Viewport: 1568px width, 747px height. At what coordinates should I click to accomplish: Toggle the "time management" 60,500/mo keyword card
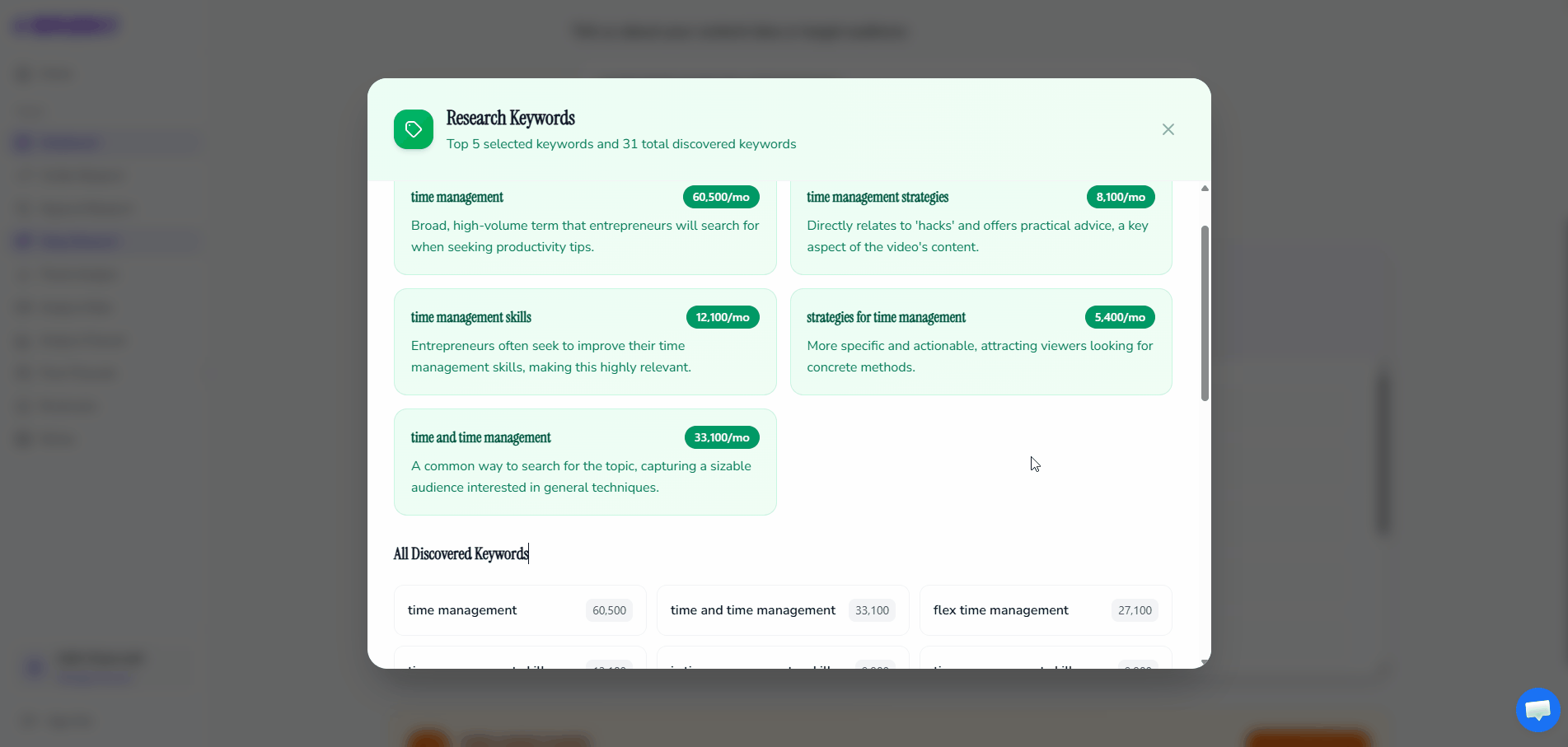[585, 222]
